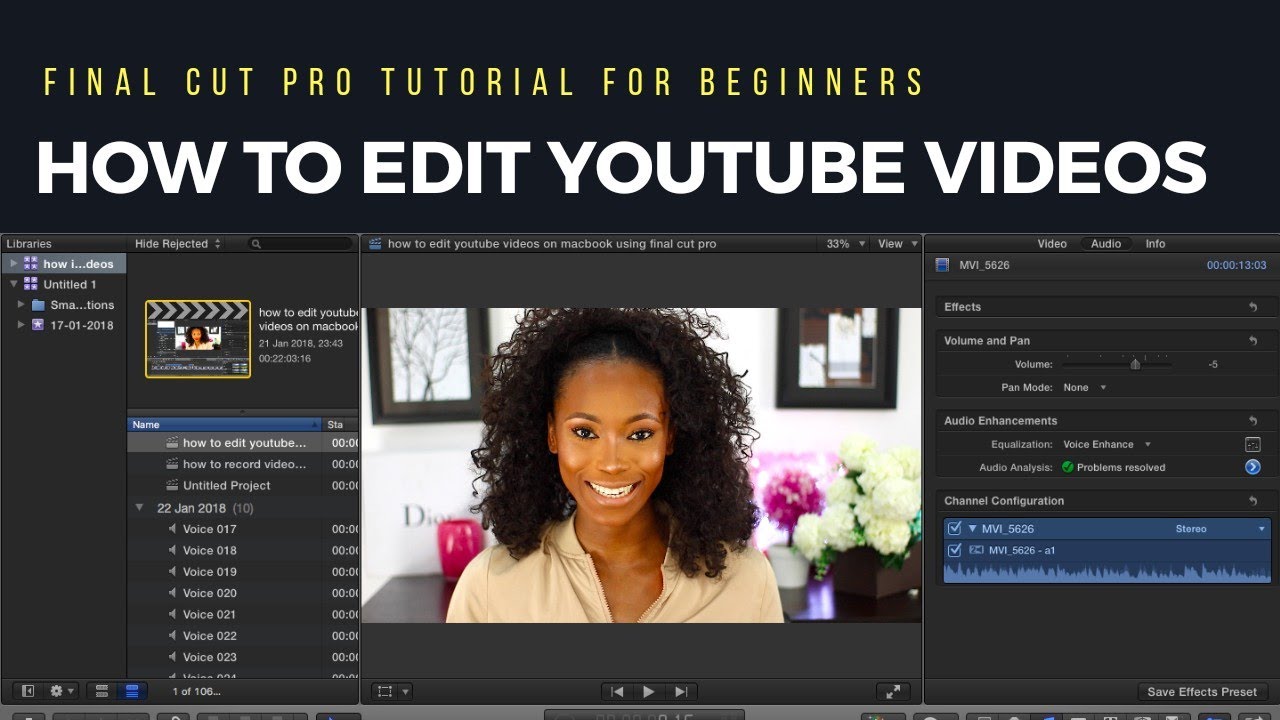Click the Sma...tions folder icon
1280x720 pixels.
pos(38,305)
